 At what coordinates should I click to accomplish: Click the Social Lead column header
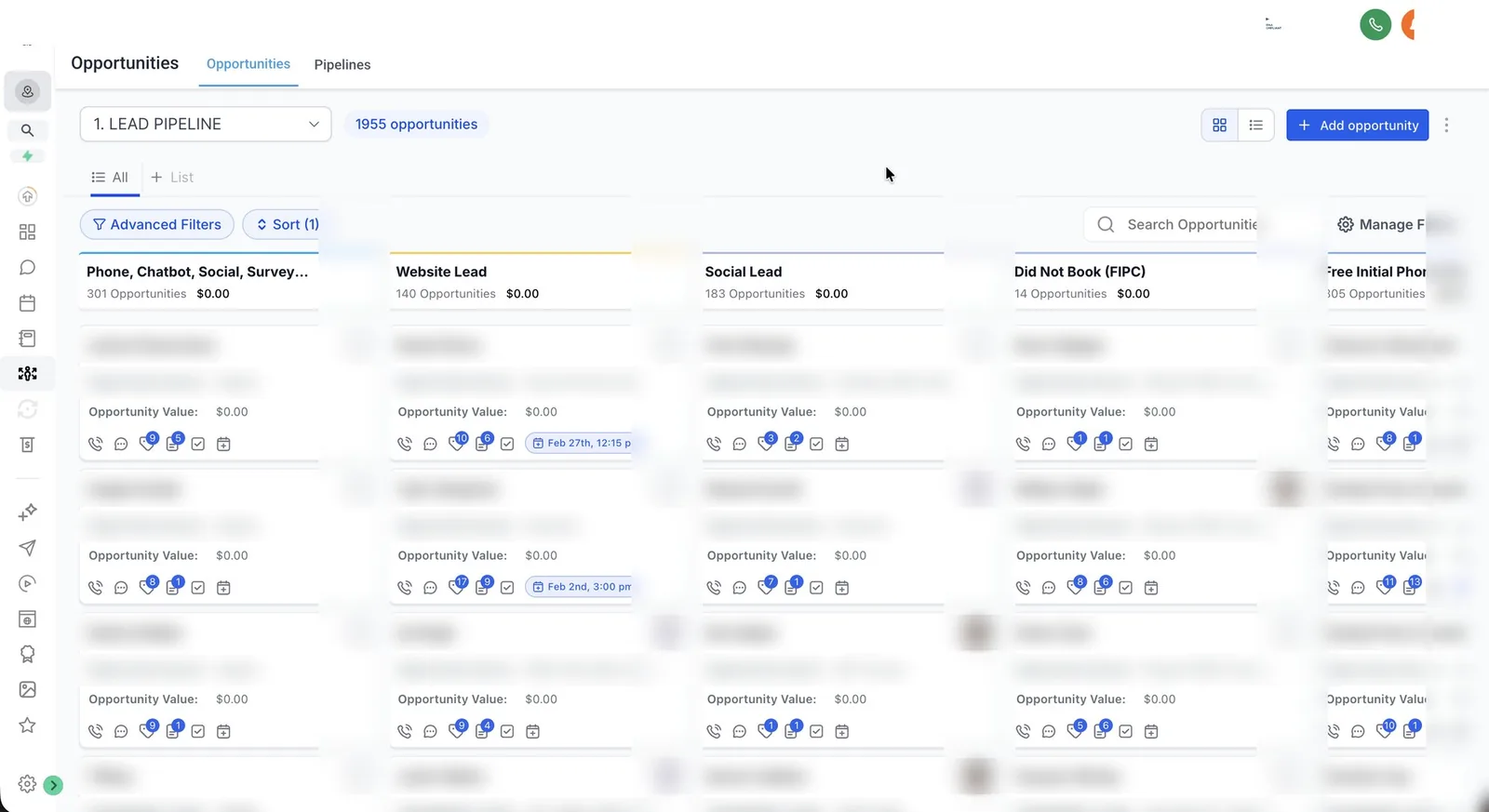(x=744, y=272)
